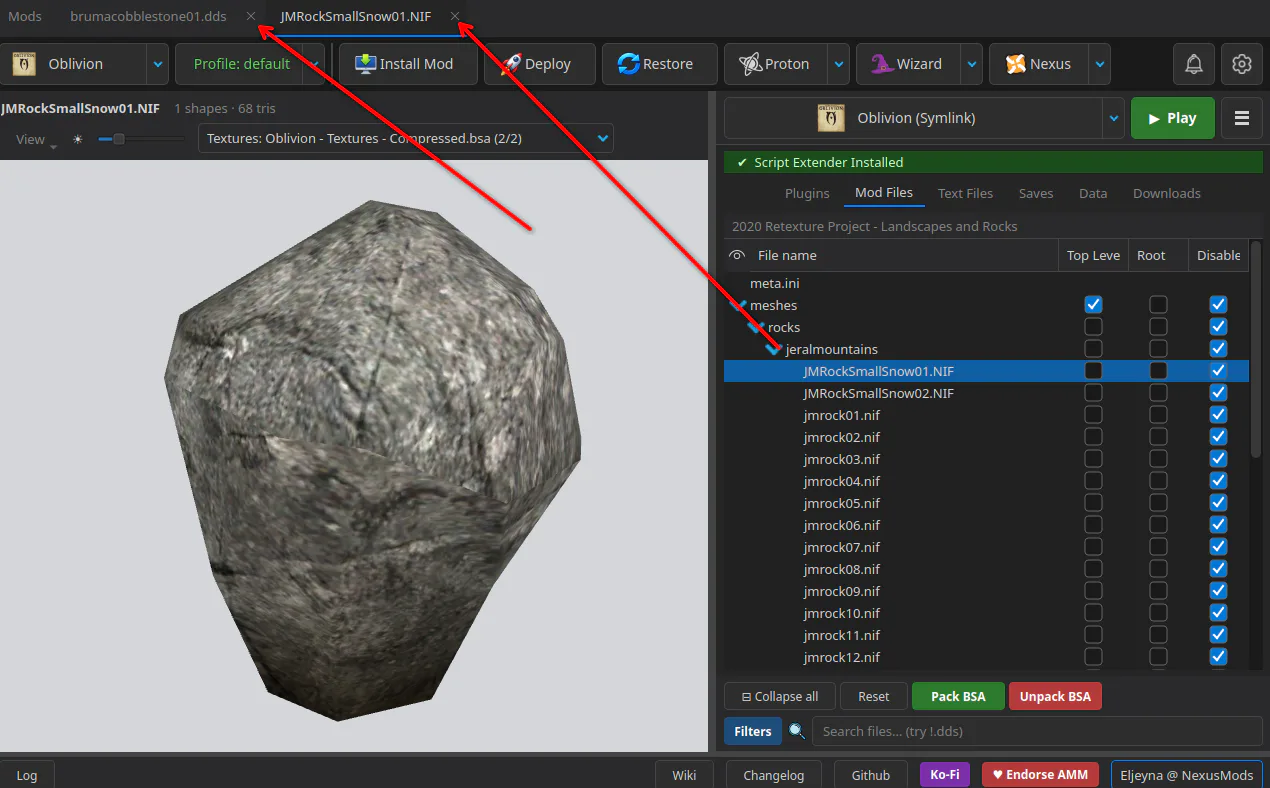This screenshot has height=788, width=1270.
Task: Toggle Top Level checkbox for meshes
Action: [1093, 304]
